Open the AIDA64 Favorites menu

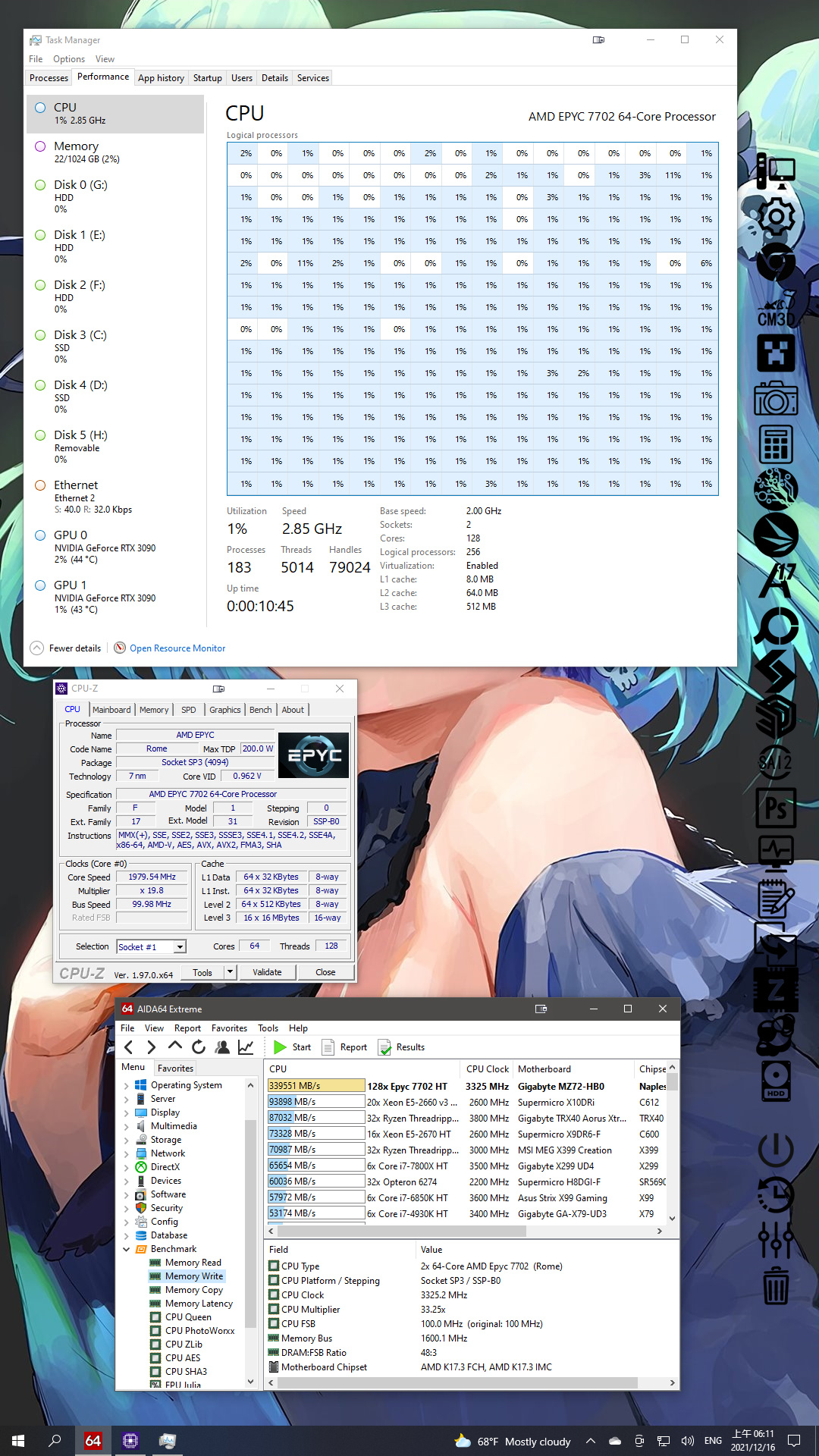click(229, 1028)
